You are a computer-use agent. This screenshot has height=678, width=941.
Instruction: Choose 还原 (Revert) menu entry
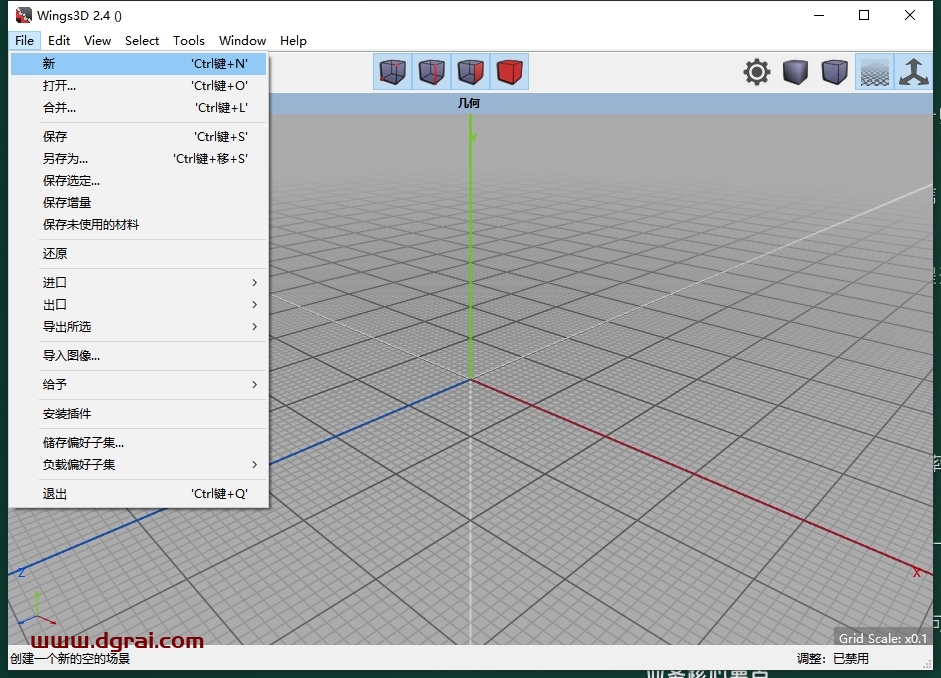point(139,254)
